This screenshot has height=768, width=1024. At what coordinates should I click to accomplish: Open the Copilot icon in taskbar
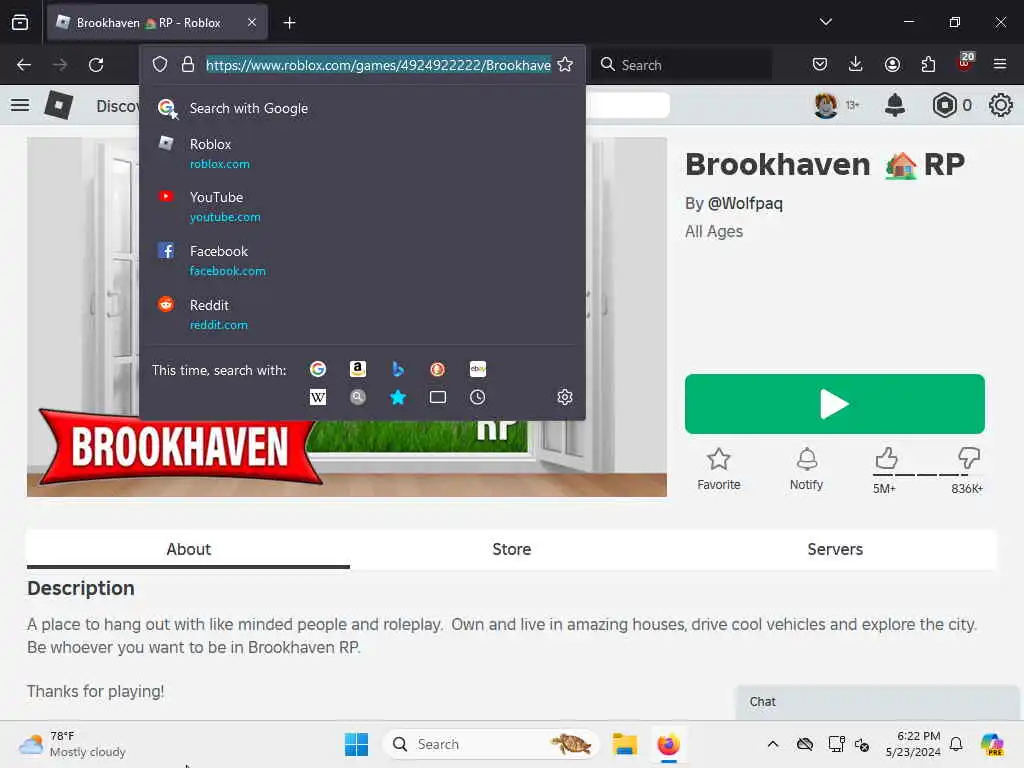(x=992, y=744)
